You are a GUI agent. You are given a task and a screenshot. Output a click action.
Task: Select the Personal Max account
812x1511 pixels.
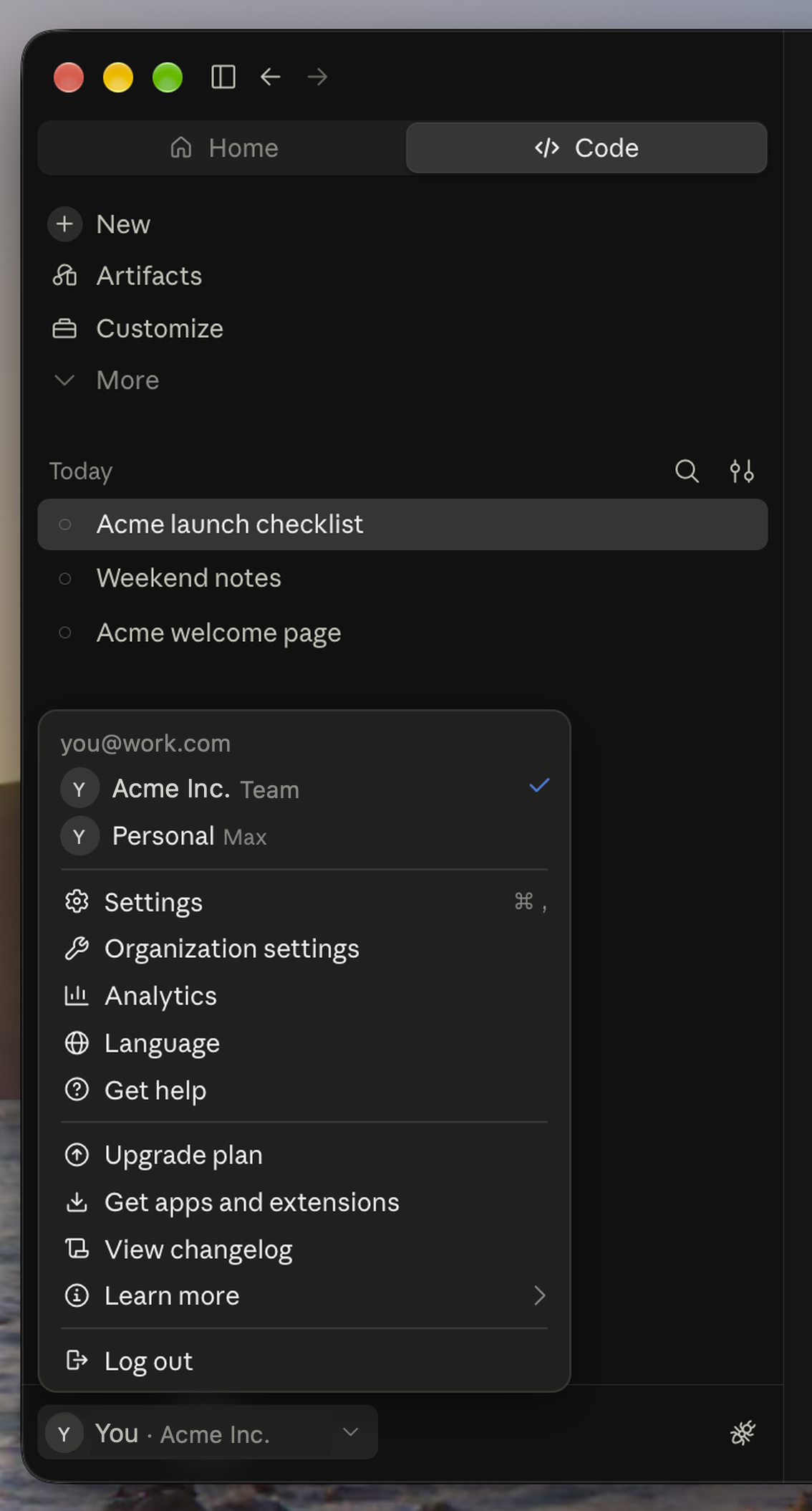click(x=304, y=836)
